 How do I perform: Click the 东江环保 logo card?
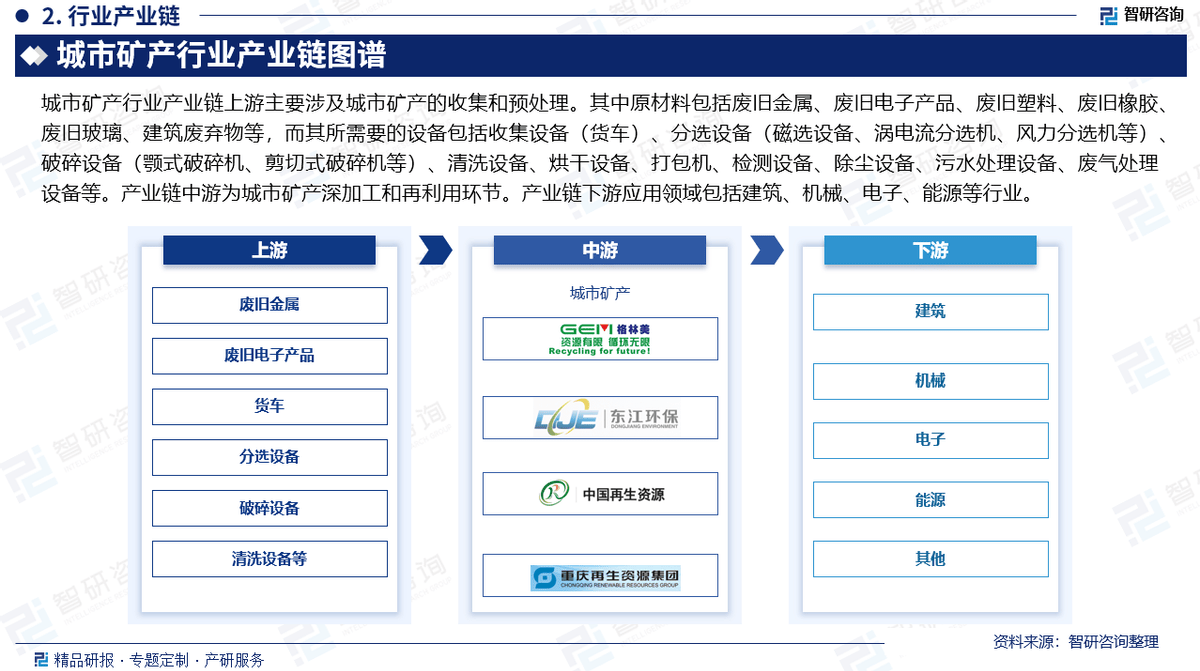point(600,418)
